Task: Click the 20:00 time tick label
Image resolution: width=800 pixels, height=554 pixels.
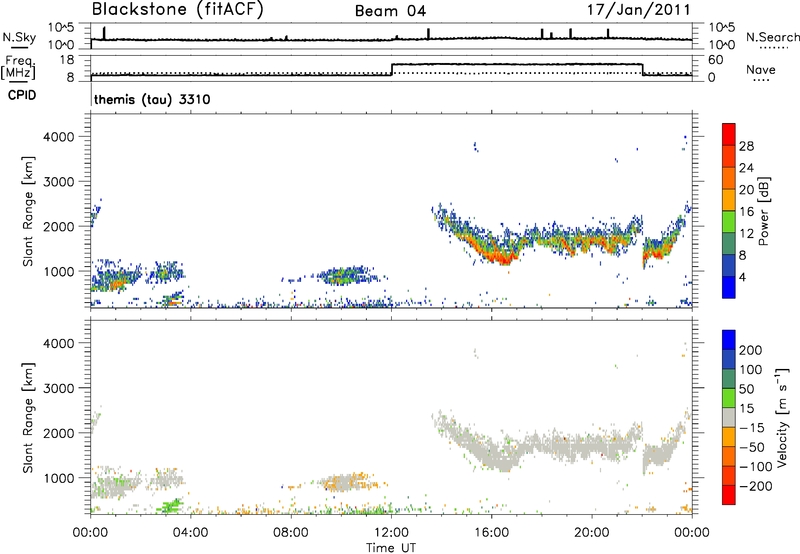Action: tap(592, 533)
